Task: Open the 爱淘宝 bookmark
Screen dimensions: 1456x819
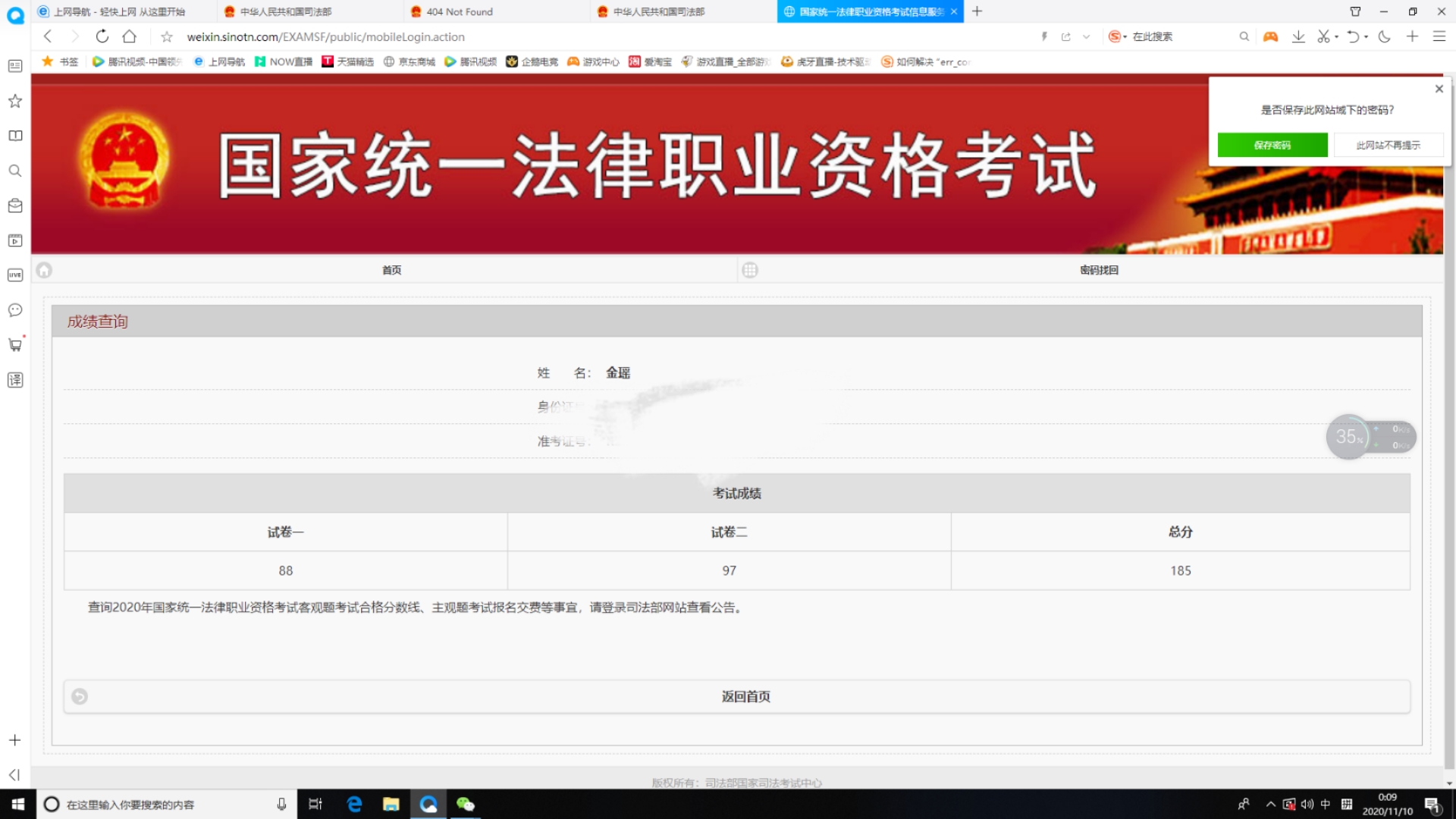Action: click(x=651, y=61)
